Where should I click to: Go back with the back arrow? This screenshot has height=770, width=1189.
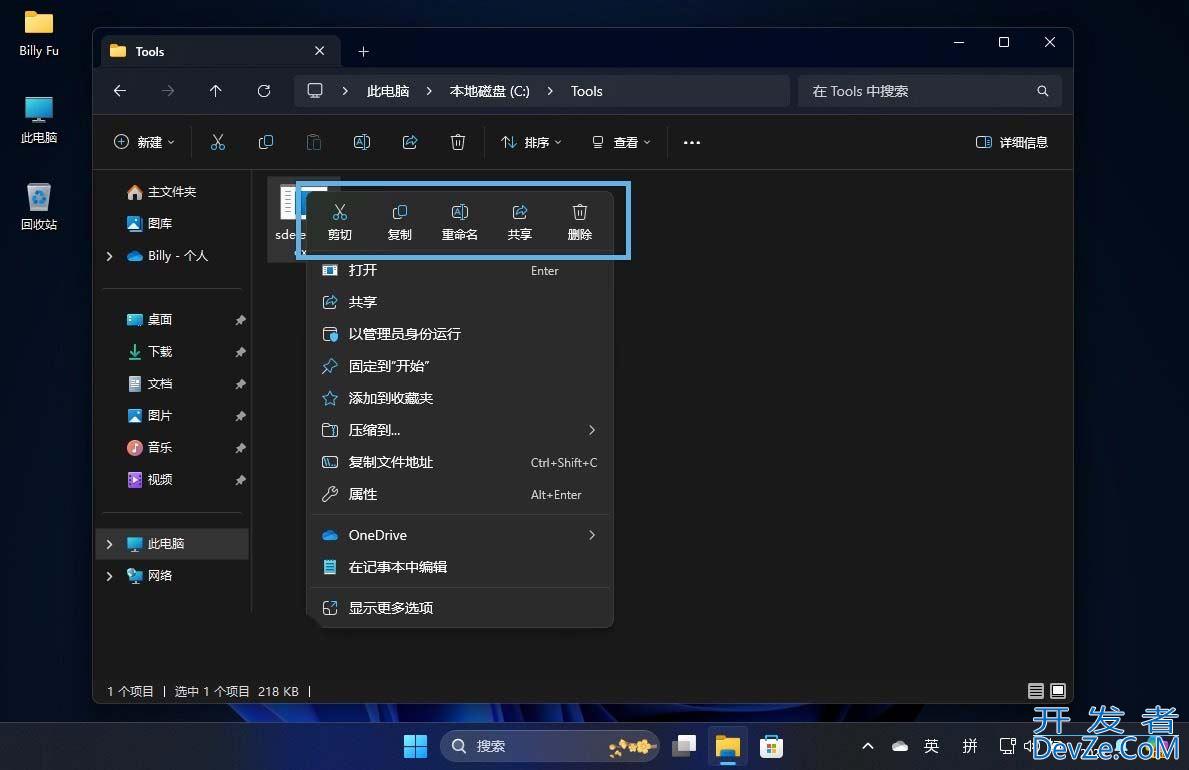(120, 91)
